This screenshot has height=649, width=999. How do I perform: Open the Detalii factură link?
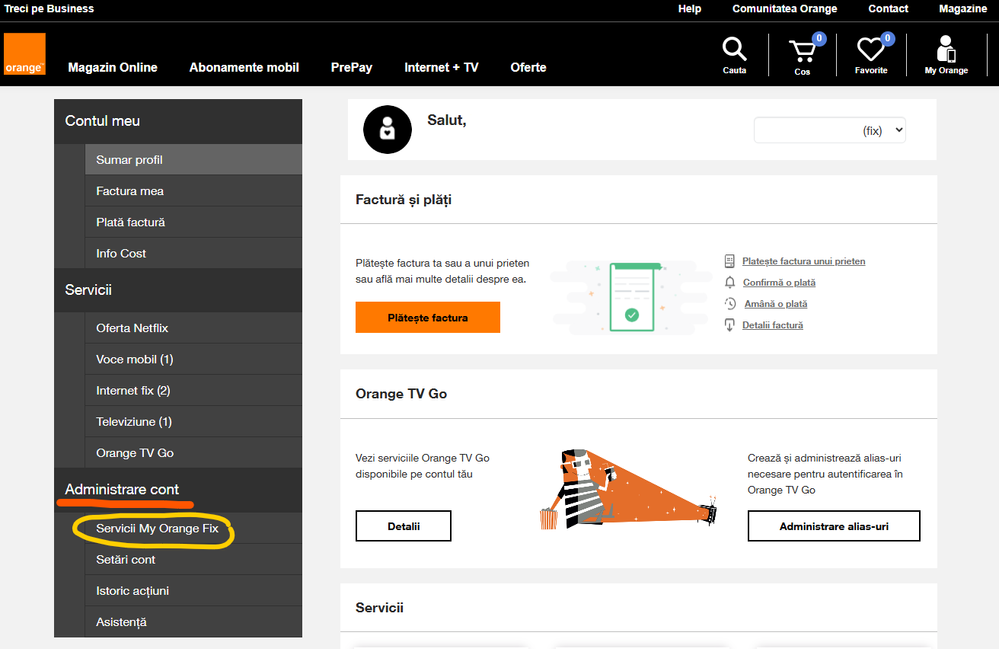point(772,325)
